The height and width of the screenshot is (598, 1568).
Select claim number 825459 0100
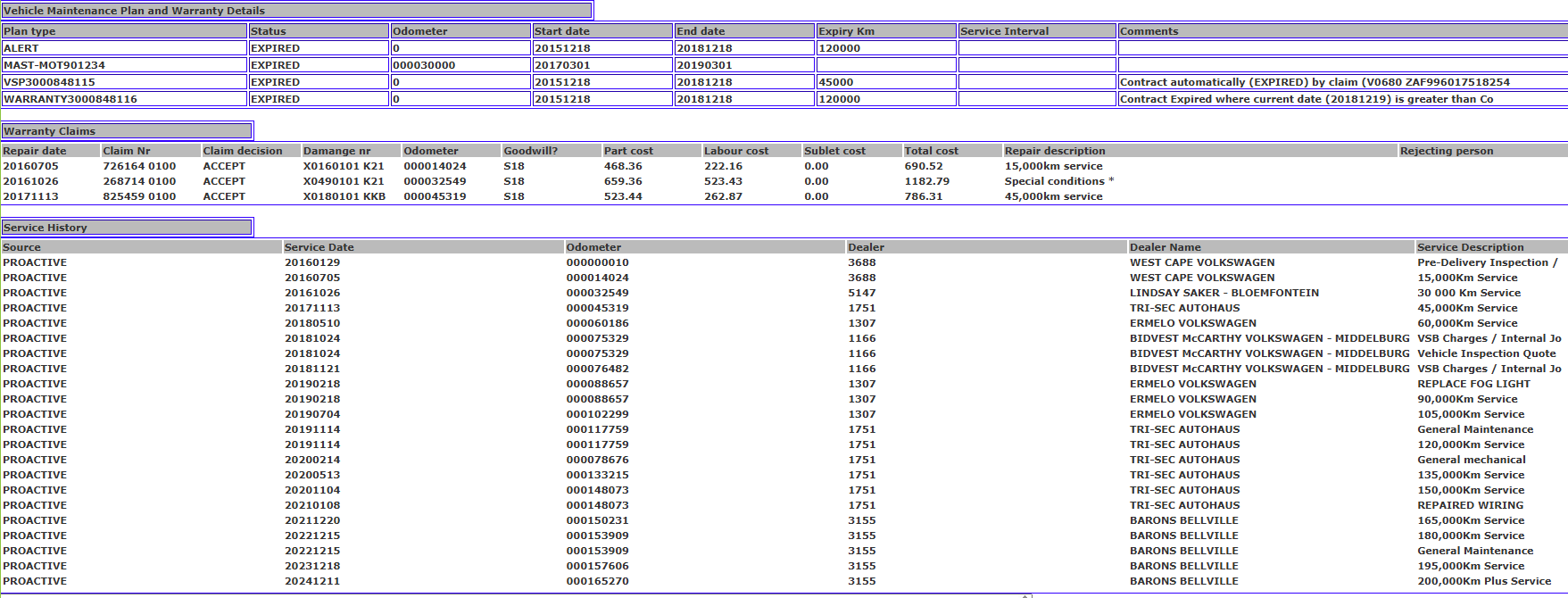(x=139, y=196)
